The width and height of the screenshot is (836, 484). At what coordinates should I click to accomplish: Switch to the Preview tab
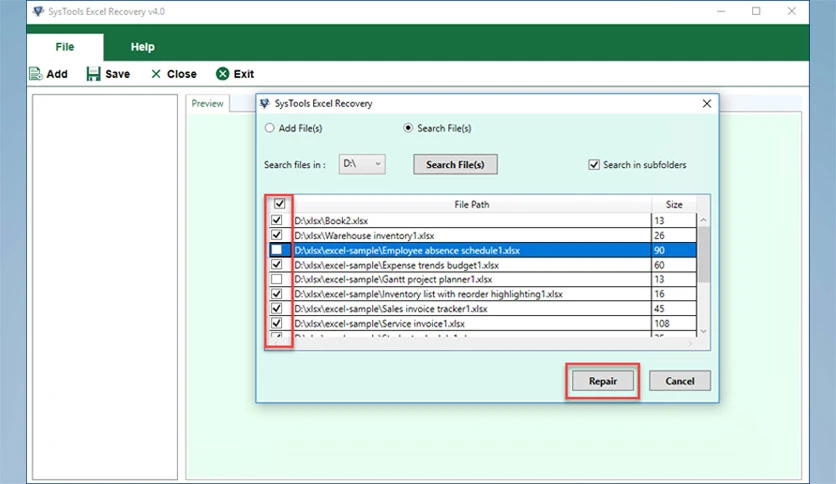pos(207,103)
